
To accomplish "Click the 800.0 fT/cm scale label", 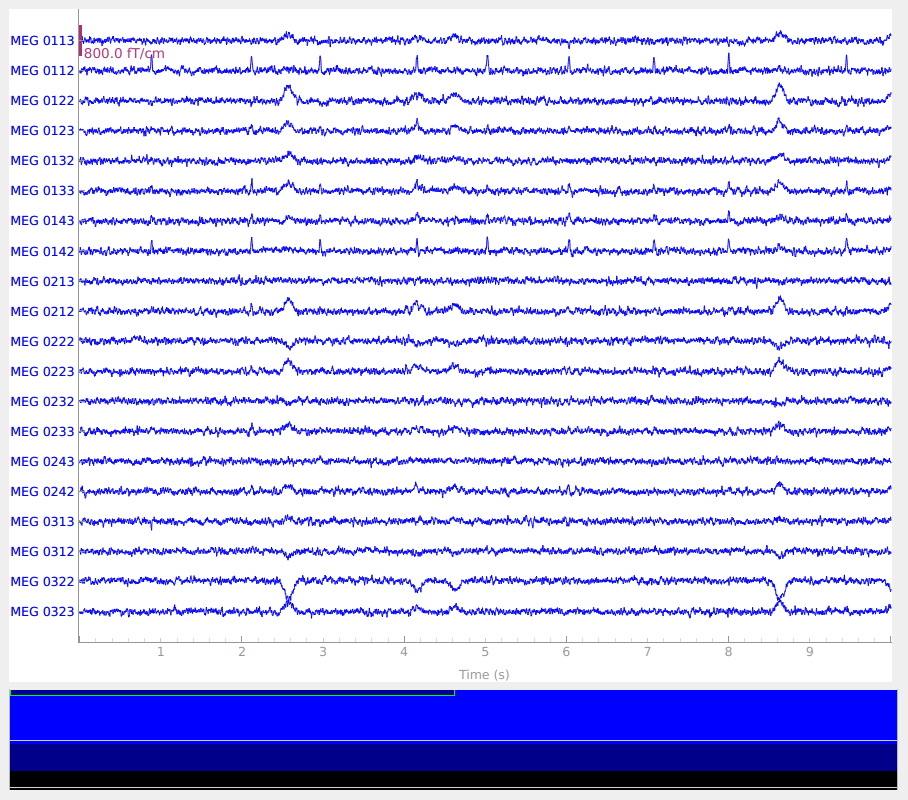I will pyautogui.click(x=124, y=53).
